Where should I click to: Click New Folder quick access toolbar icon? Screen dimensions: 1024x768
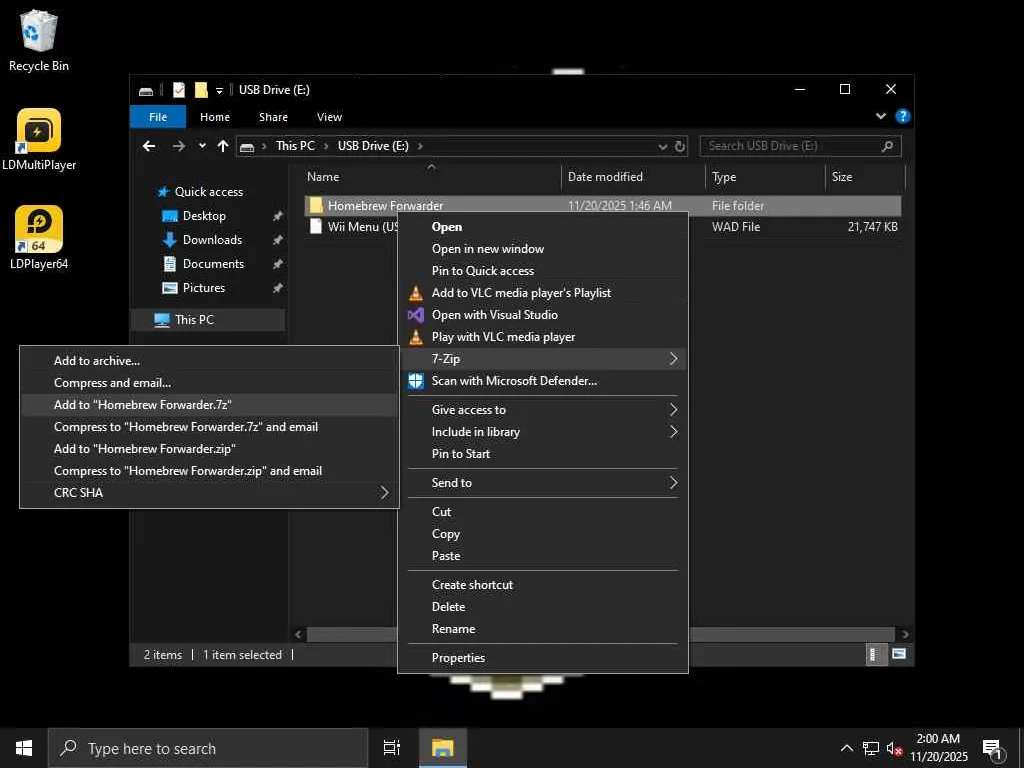click(x=201, y=89)
